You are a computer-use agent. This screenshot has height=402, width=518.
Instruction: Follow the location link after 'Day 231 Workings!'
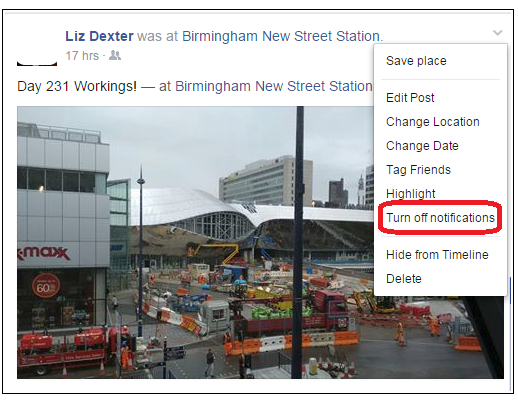[x=274, y=86]
